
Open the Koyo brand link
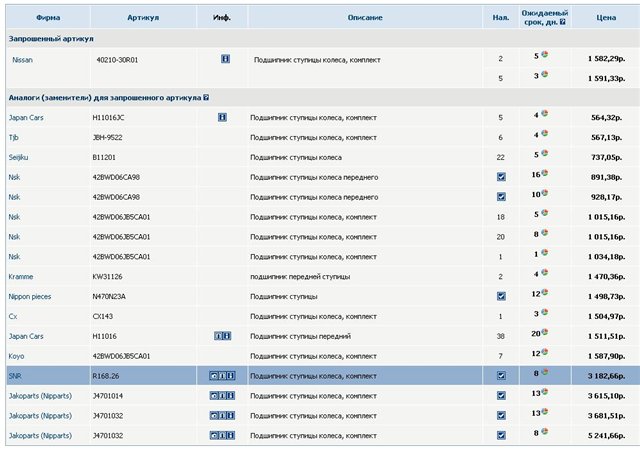[x=16, y=356]
